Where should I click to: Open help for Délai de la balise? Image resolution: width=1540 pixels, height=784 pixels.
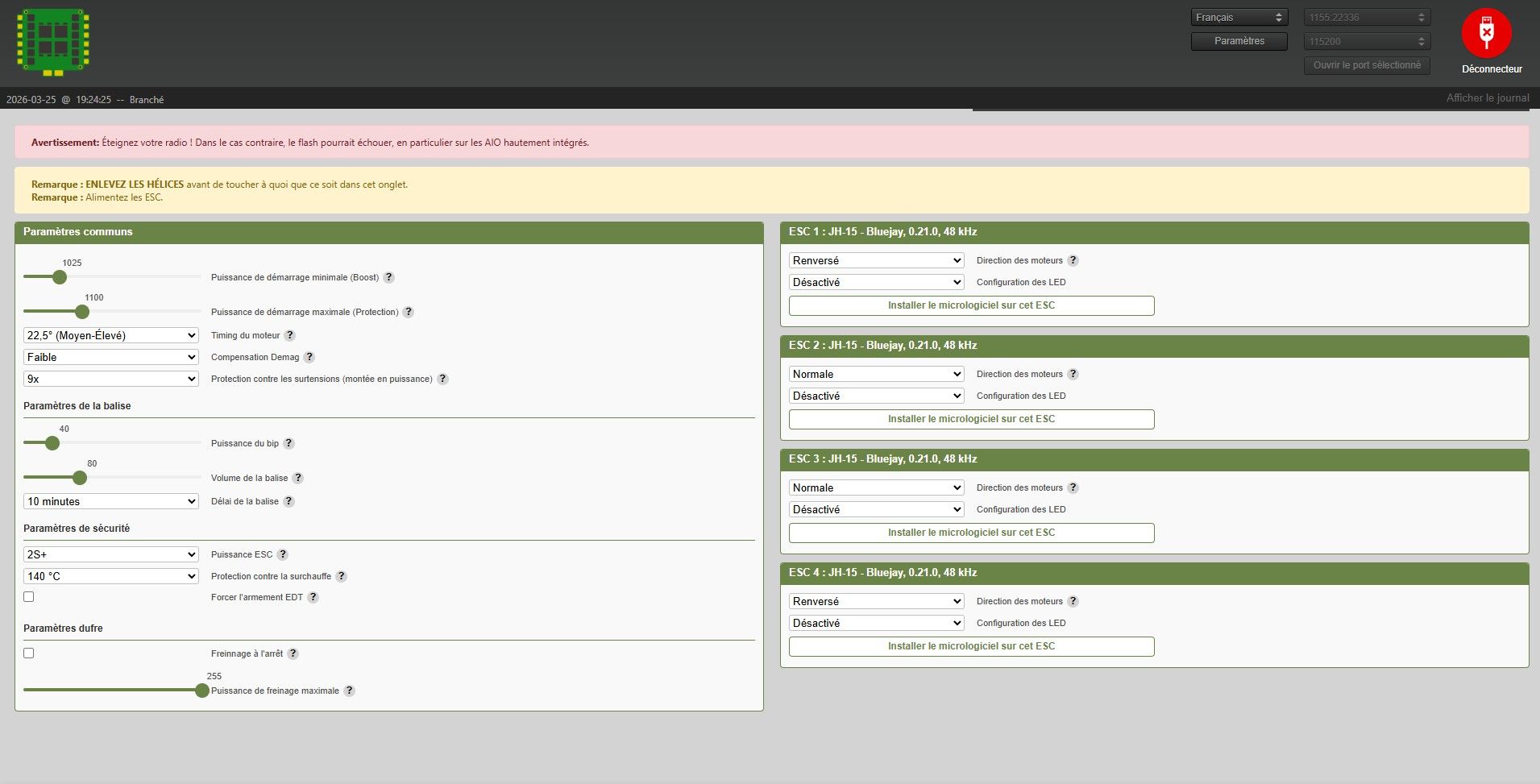289,501
